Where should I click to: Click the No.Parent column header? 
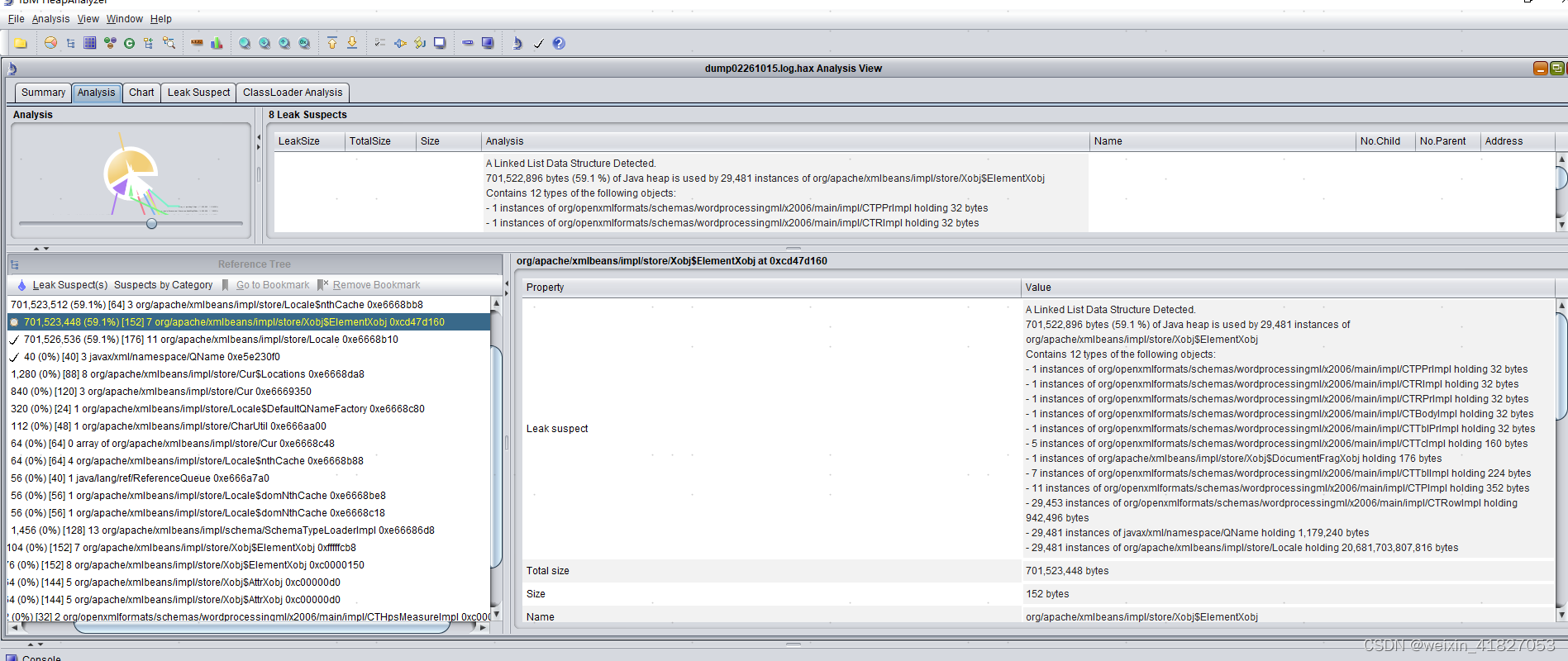[1448, 141]
